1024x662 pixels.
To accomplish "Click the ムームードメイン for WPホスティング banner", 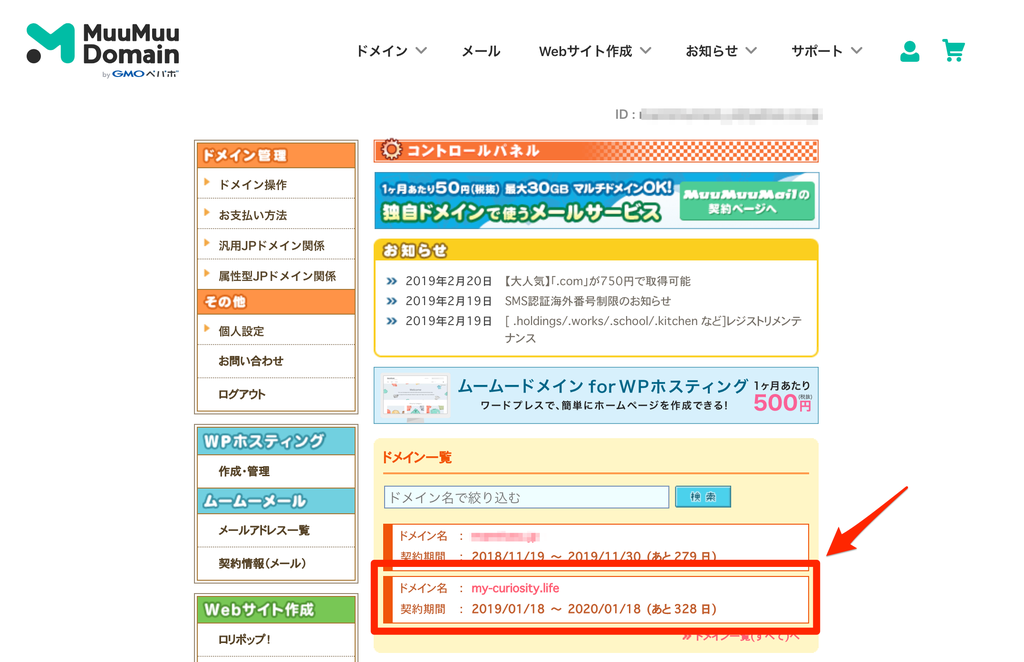I will click(596, 395).
